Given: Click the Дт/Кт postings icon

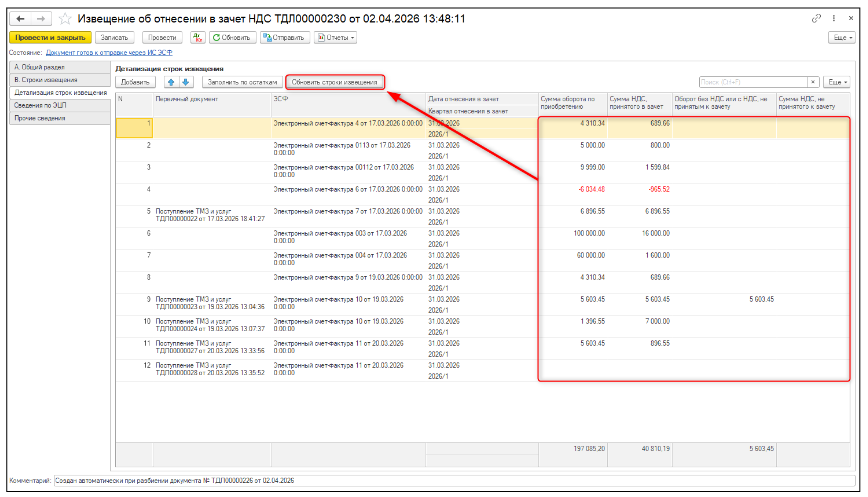Looking at the screenshot, I should (x=197, y=37).
